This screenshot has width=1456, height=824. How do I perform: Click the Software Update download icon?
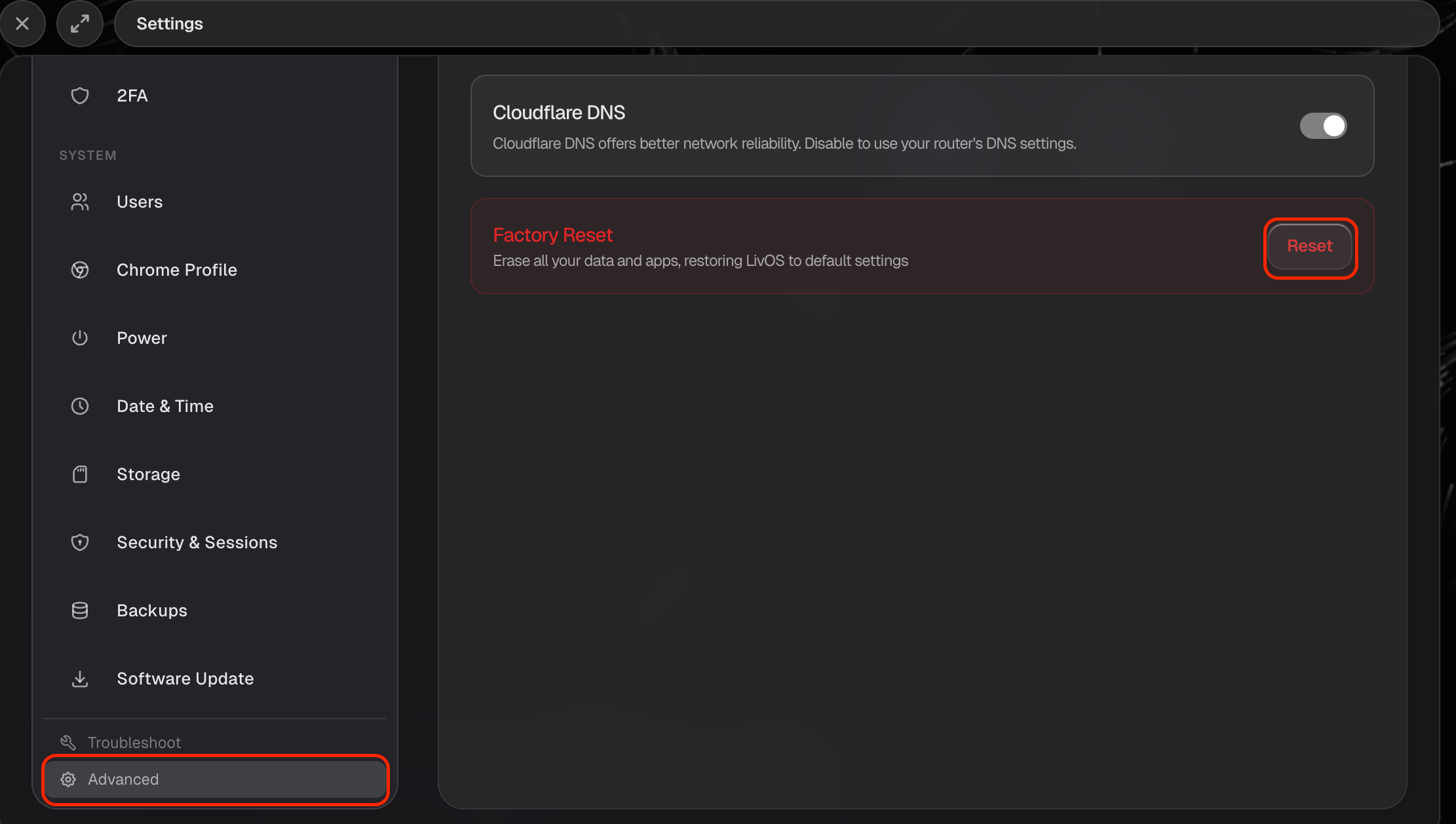pos(80,679)
